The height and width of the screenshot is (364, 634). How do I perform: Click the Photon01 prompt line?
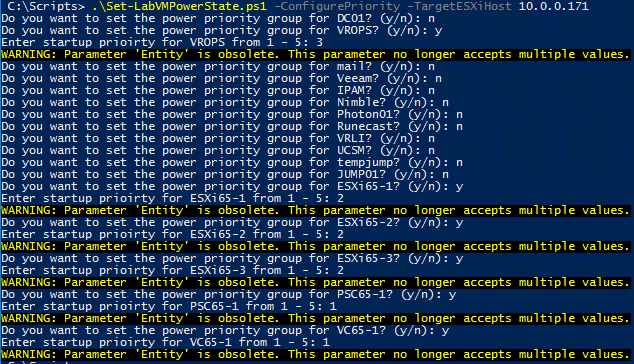tap(232, 114)
